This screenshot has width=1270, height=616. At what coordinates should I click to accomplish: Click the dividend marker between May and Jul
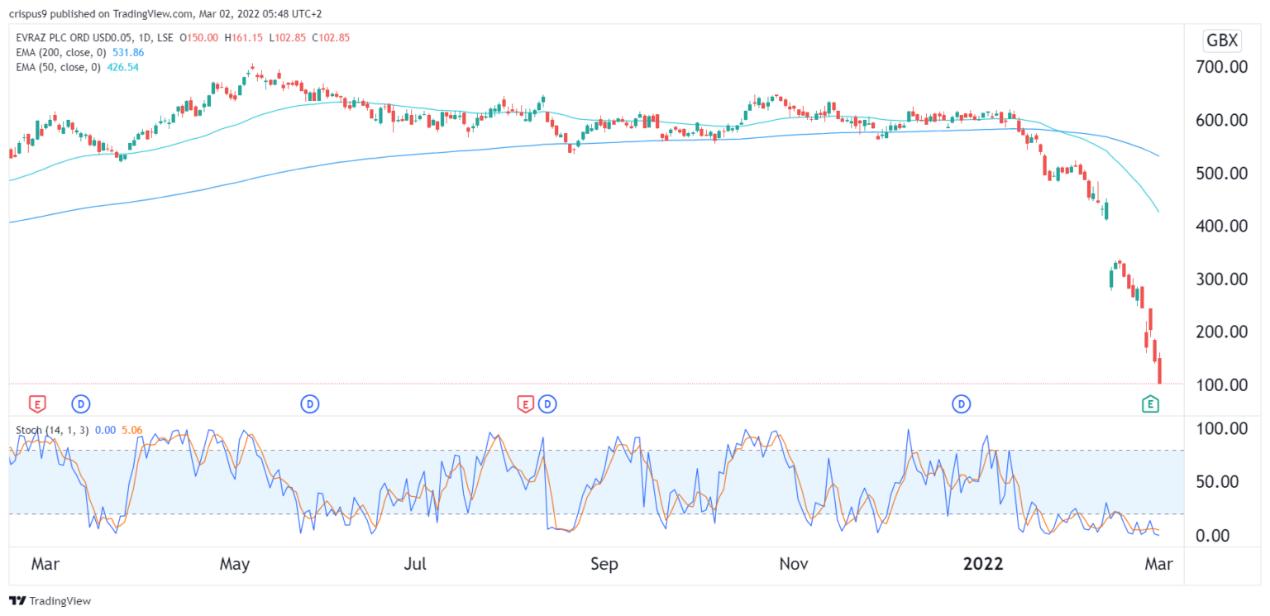310,404
